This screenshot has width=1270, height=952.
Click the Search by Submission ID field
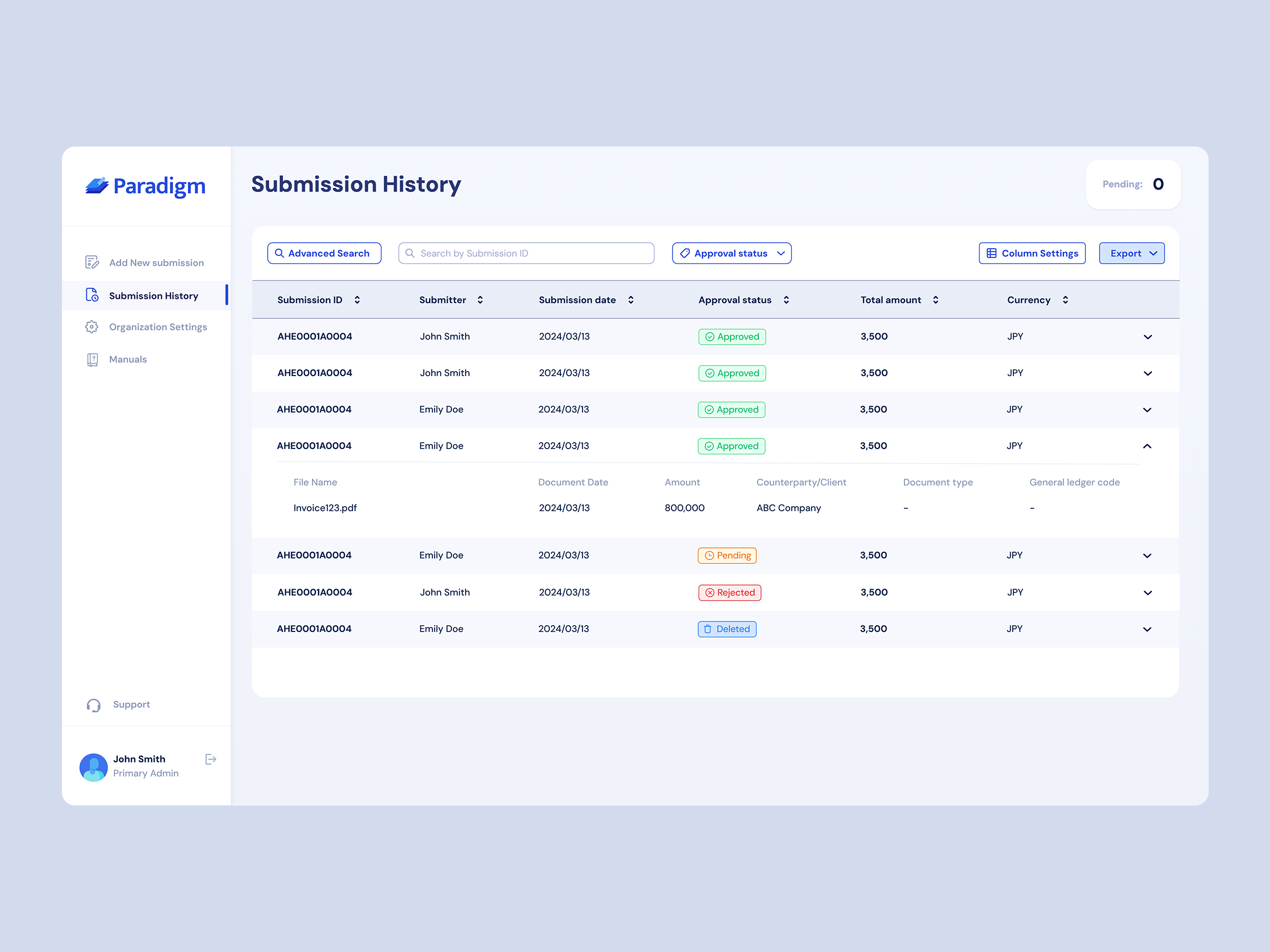tap(527, 253)
